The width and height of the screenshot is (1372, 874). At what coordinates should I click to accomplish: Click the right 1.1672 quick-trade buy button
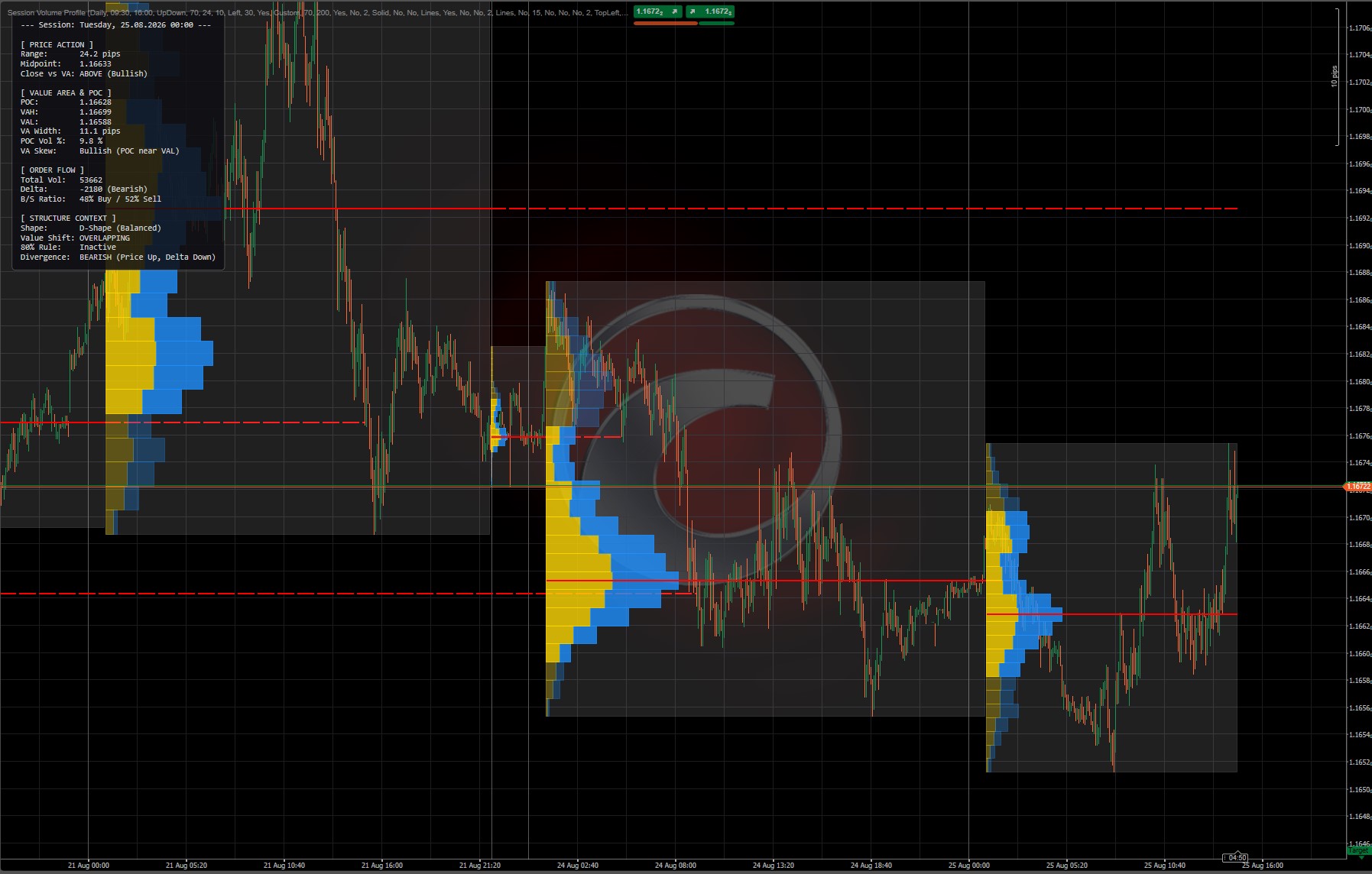pos(710,11)
